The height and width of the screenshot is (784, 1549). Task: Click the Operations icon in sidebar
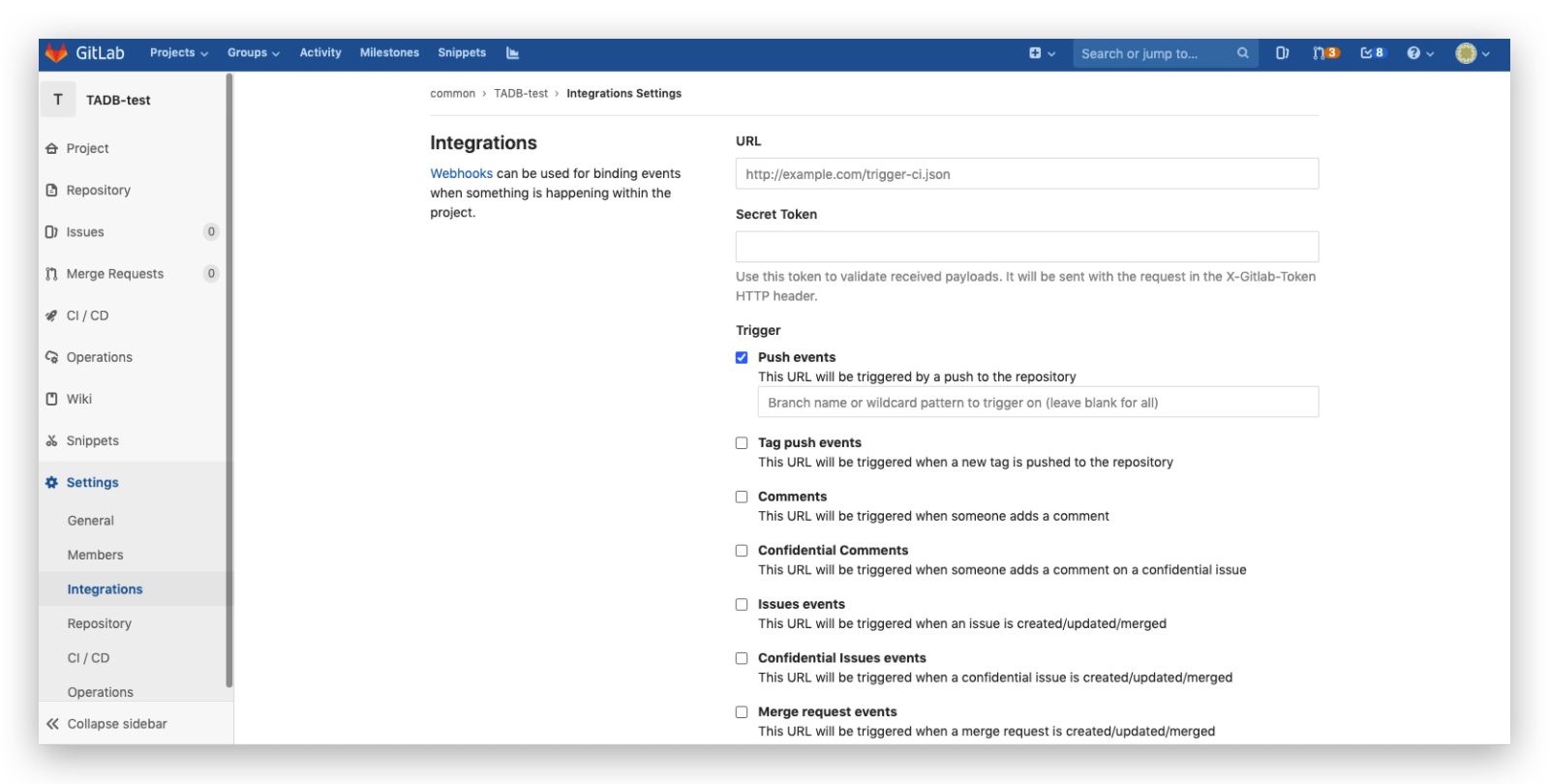(x=52, y=357)
